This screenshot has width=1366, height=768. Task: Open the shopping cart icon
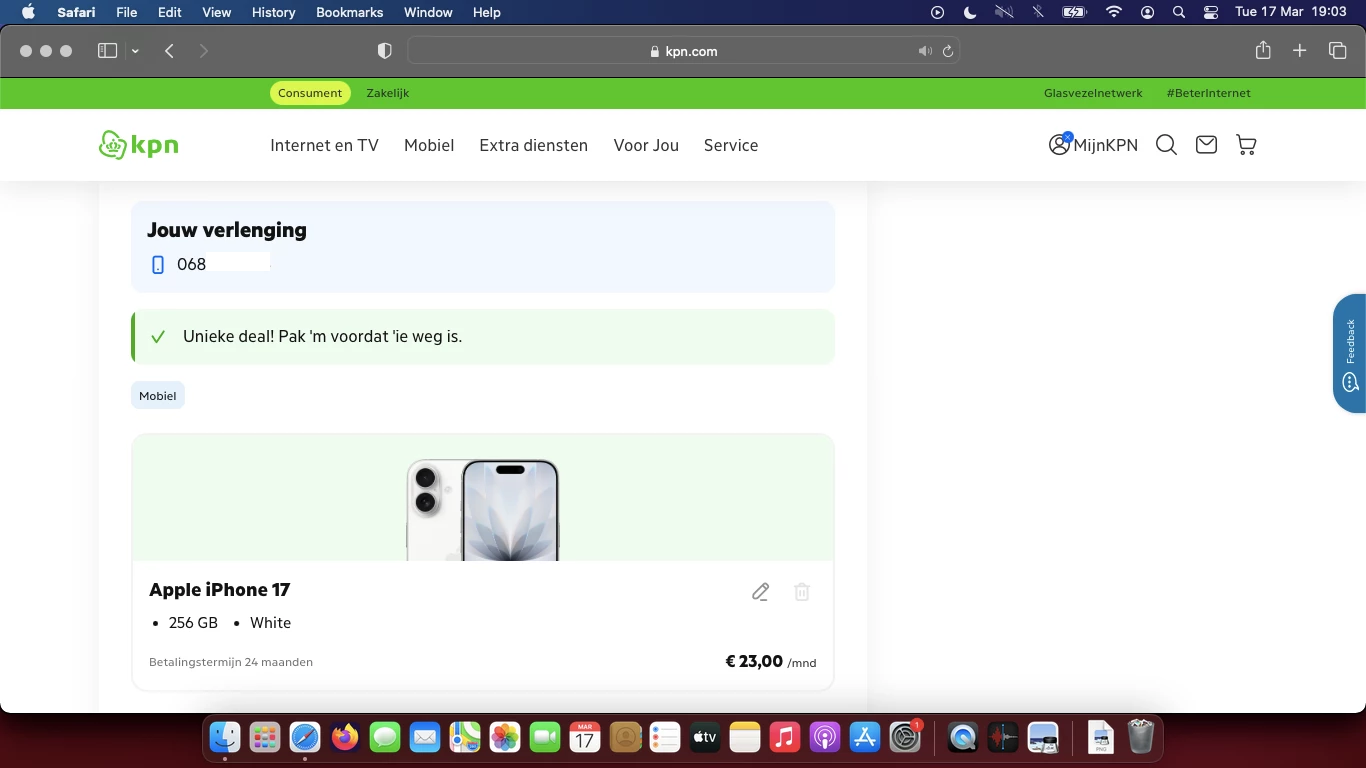1246,145
